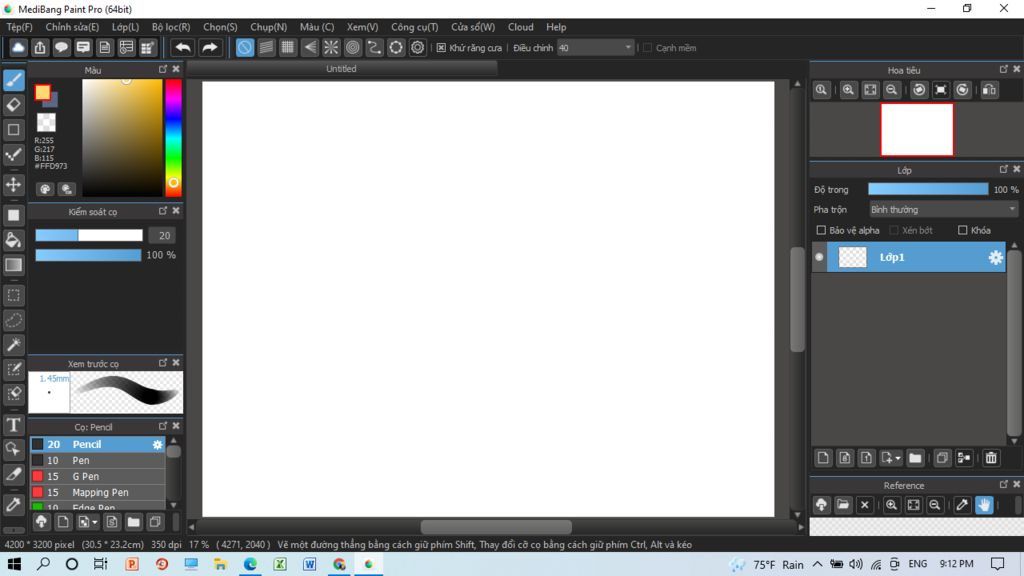This screenshot has height=576, width=1024.
Task: Select the Mapping Pen brush
Action: pyautogui.click(x=98, y=492)
